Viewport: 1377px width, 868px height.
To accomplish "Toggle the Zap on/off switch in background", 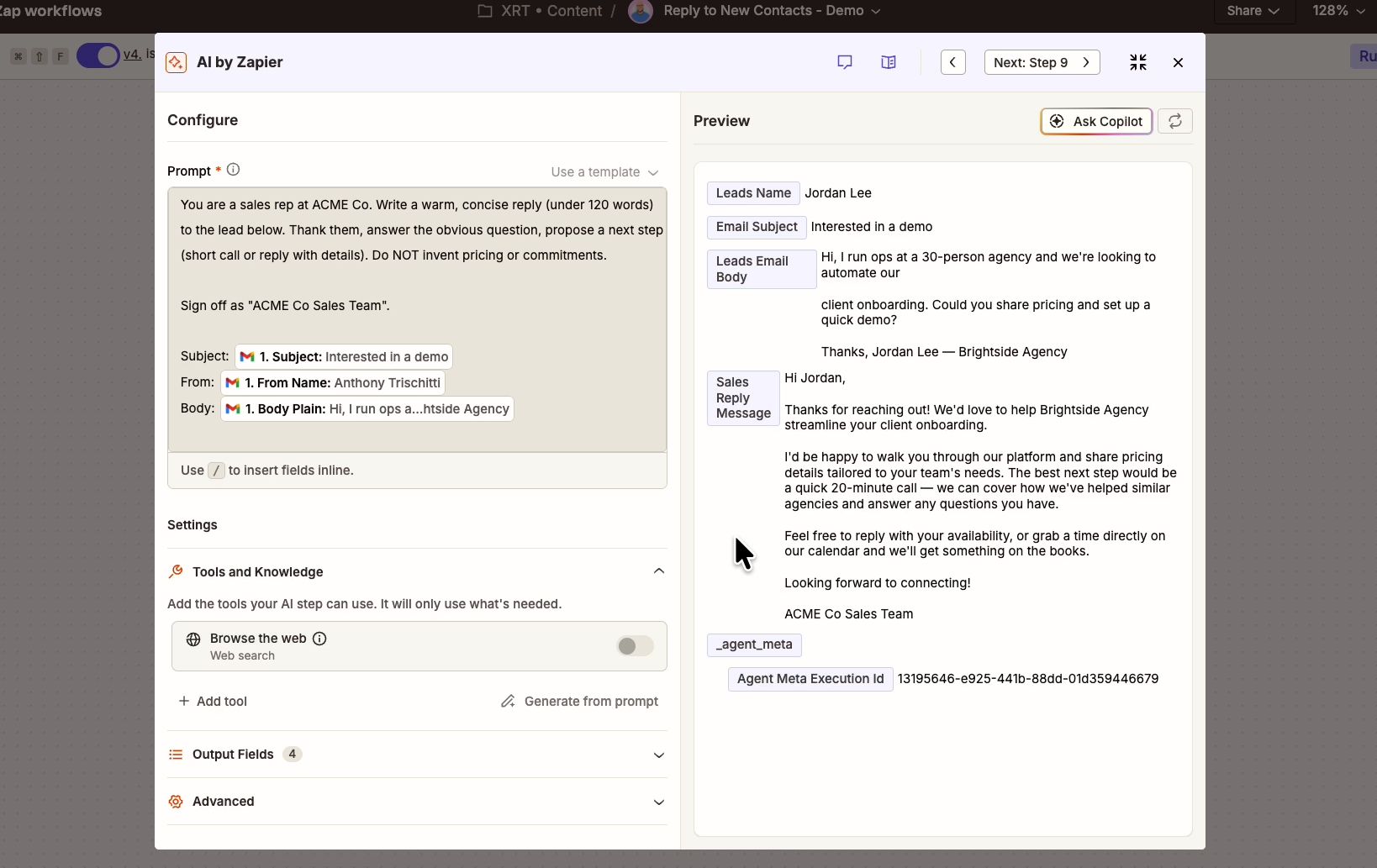I will coord(98,55).
